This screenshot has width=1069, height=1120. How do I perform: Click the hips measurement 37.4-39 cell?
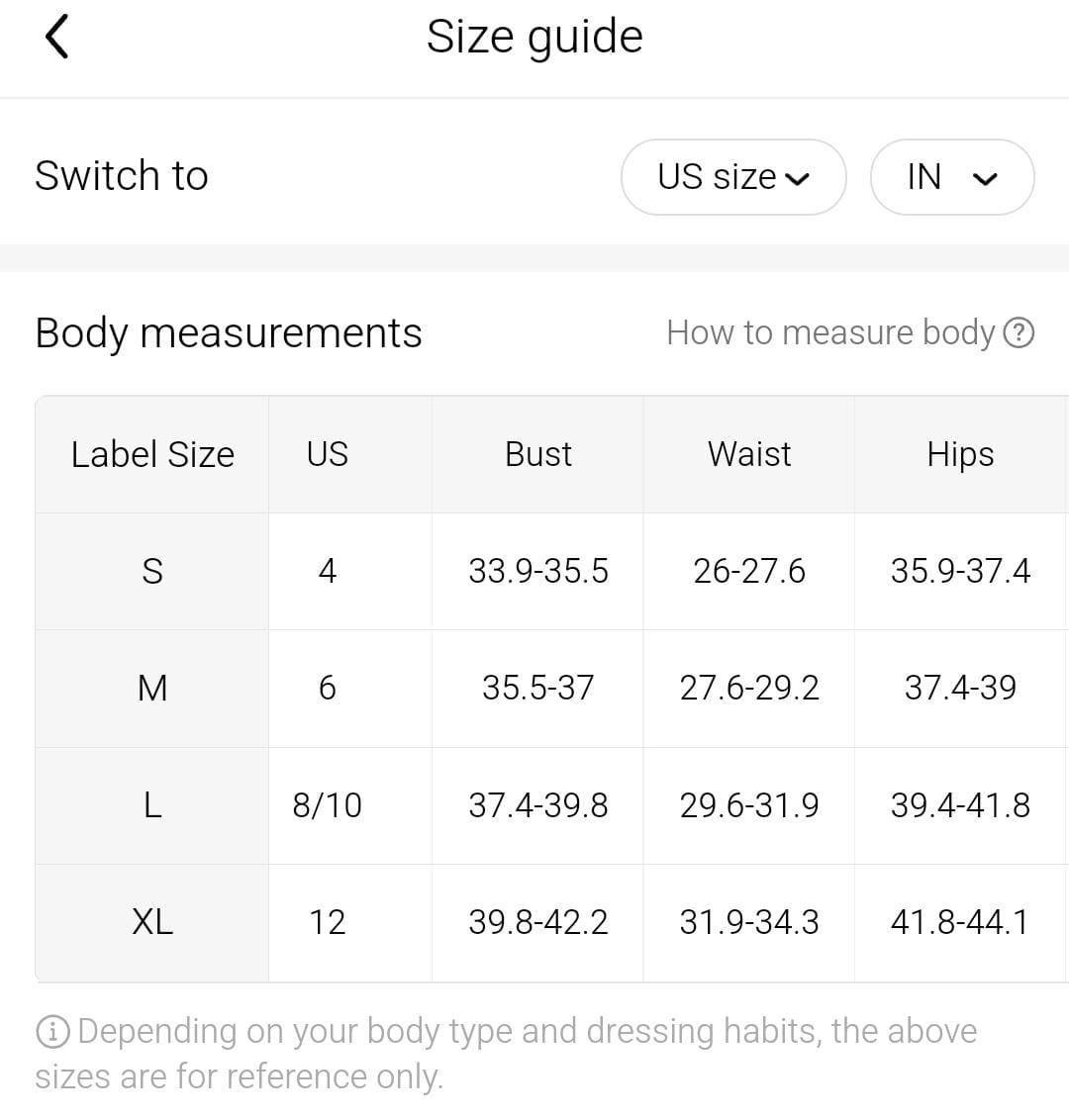960,689
